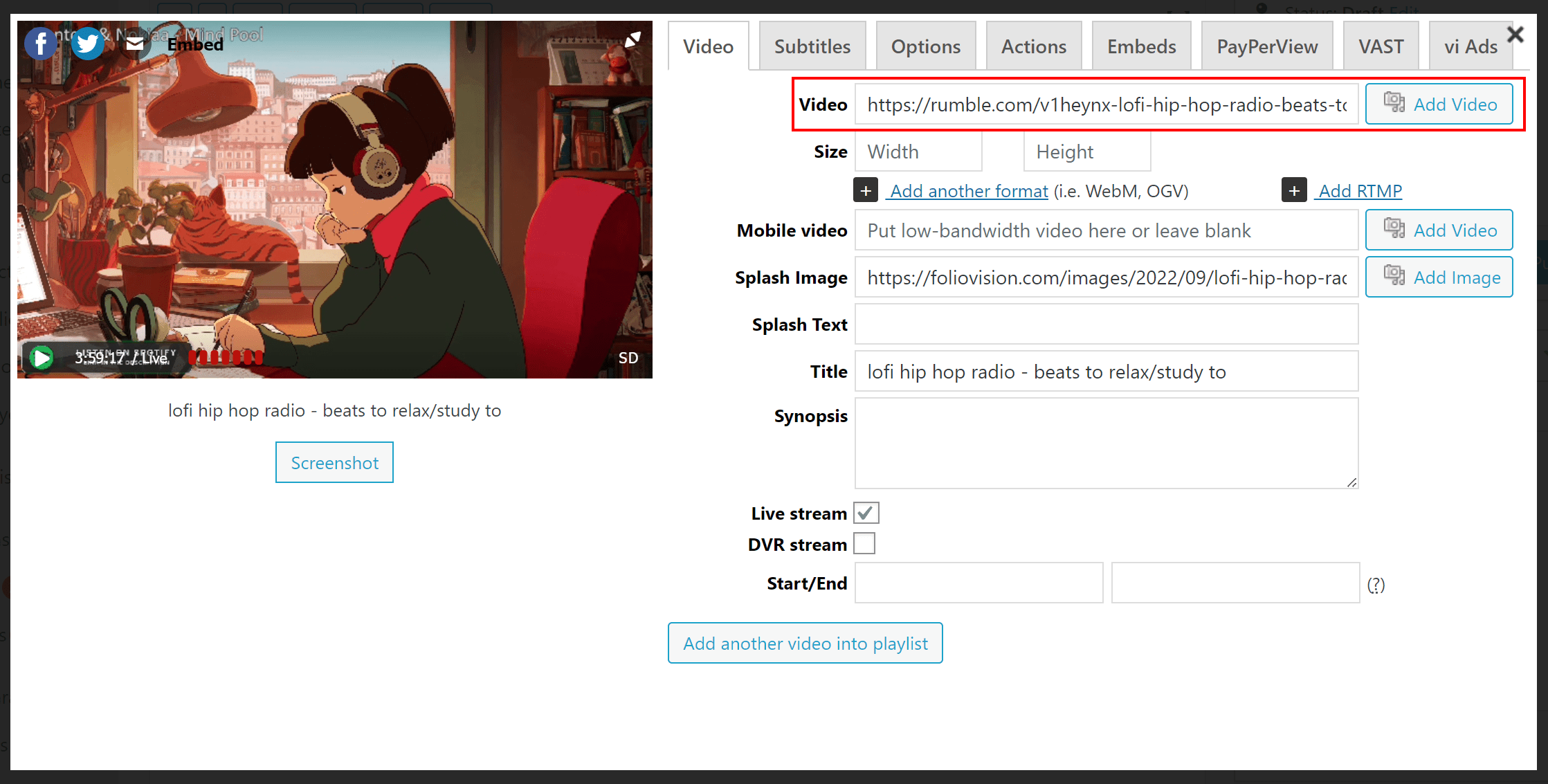Click the Start time field

(x=978, y=583)
